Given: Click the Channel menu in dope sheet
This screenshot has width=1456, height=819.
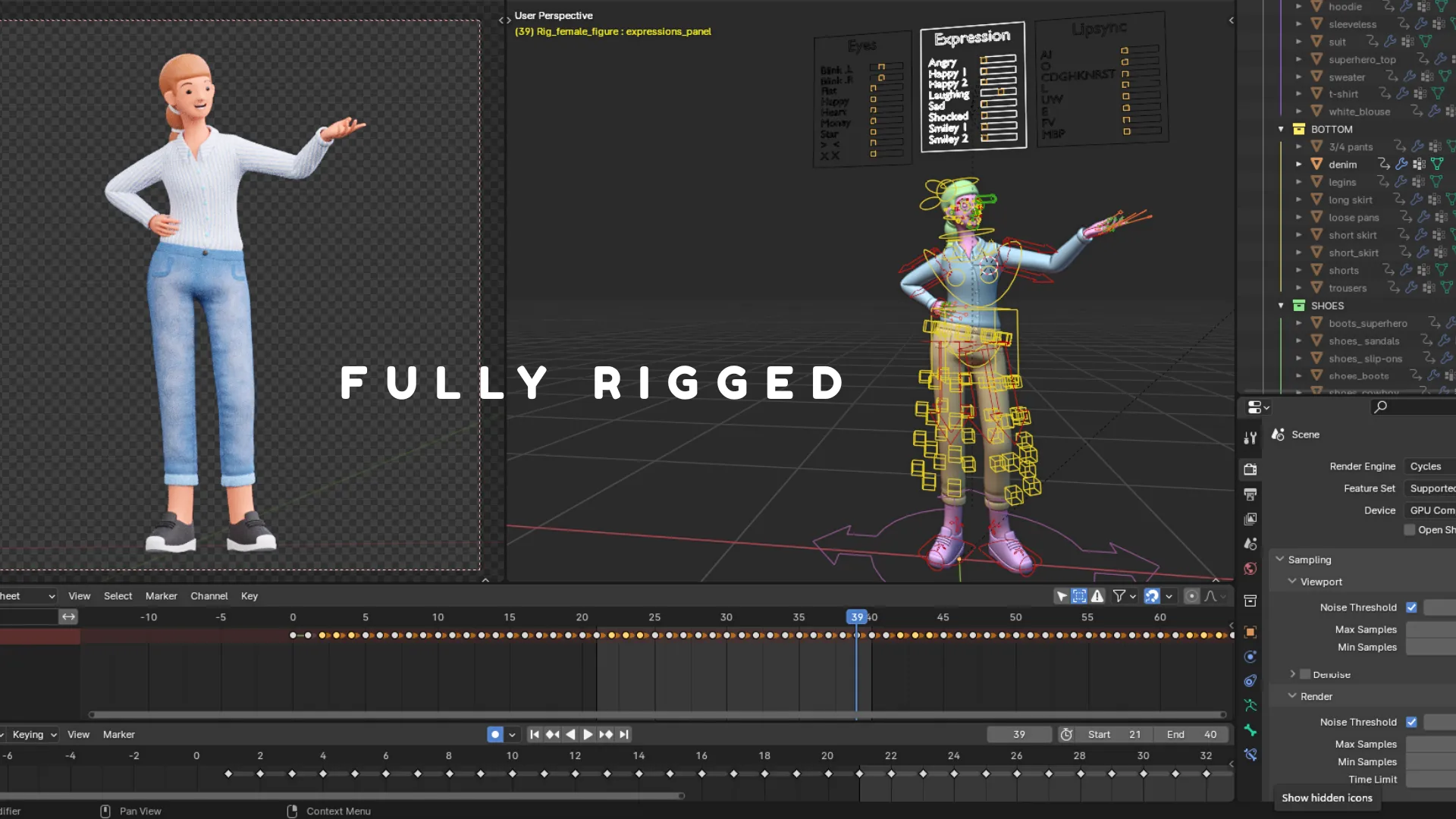Looking at the screenshot, I should pos(209,596).
